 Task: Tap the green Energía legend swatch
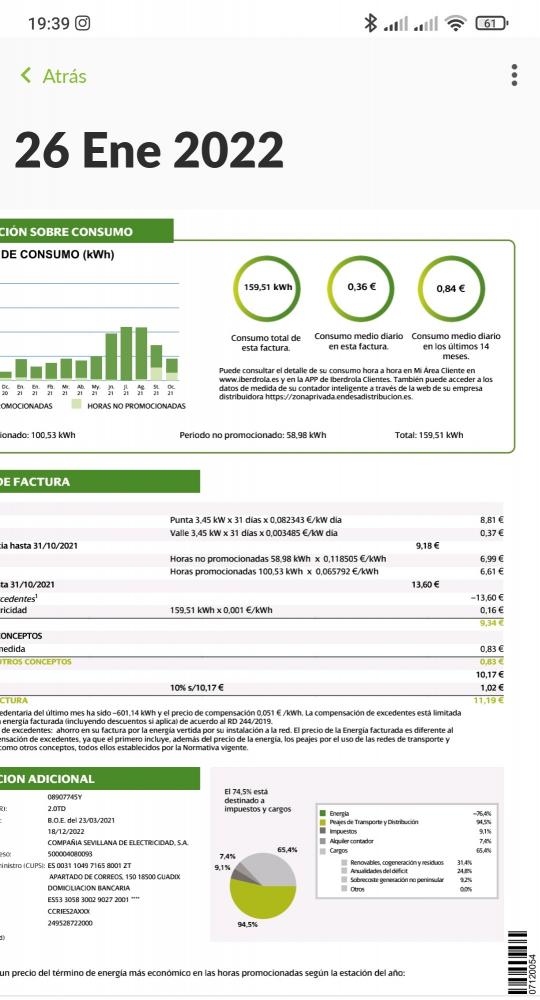pyautogui.click(x=323, y=814)
